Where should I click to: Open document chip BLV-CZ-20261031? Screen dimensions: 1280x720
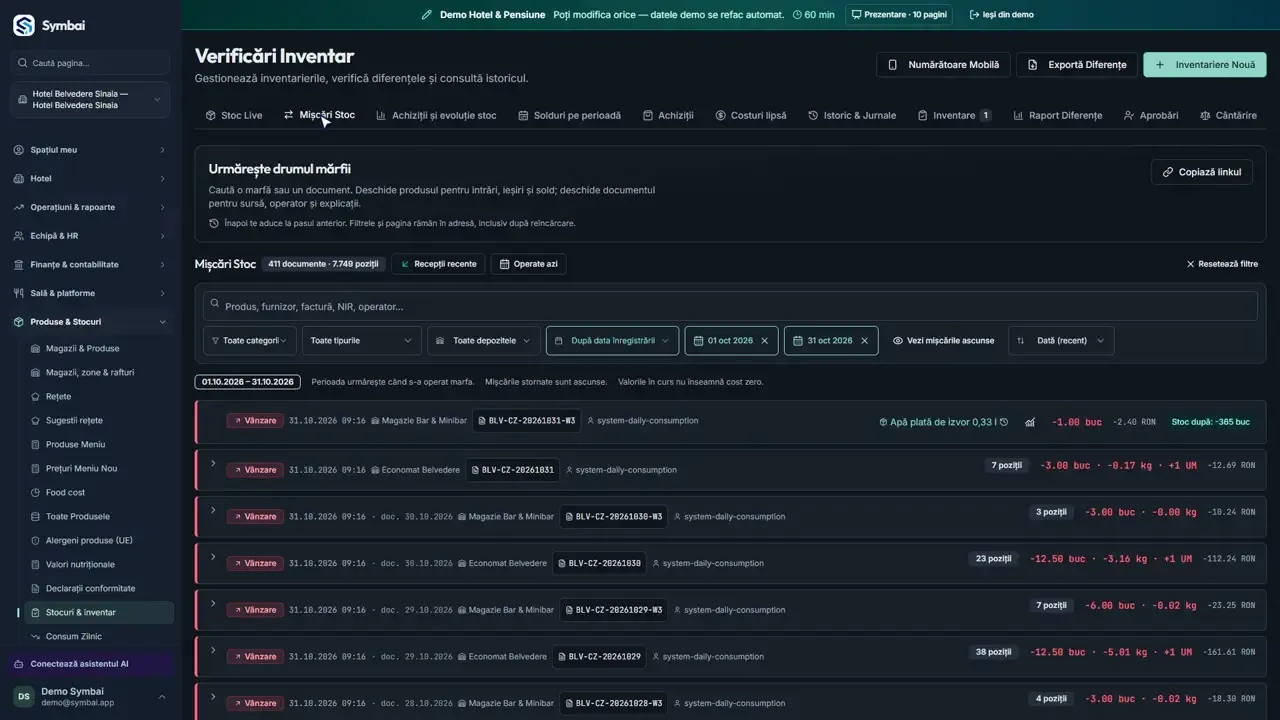(513, 470)
